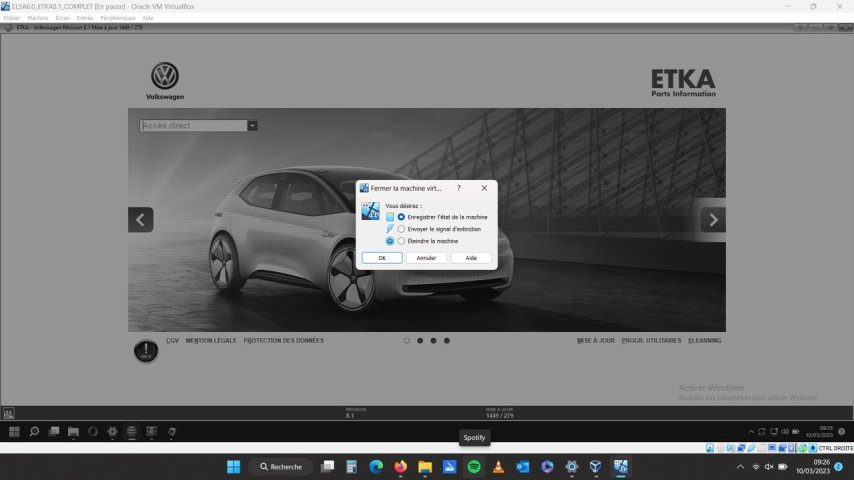Click the Volkswagen logo
Viewport: 854px width, 480px height.
coord(165,81)
